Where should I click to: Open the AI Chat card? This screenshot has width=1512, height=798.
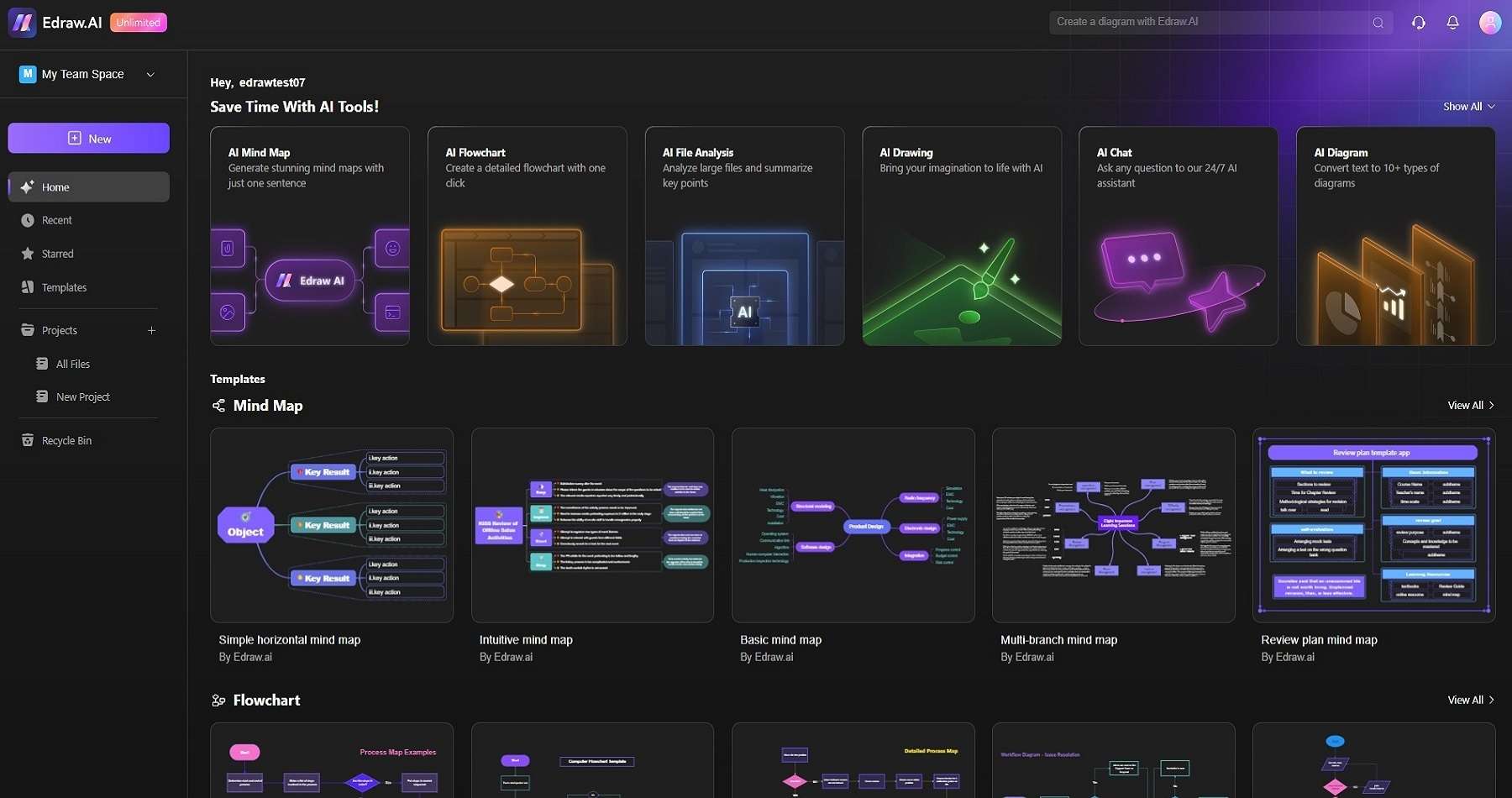[1179, 236]
